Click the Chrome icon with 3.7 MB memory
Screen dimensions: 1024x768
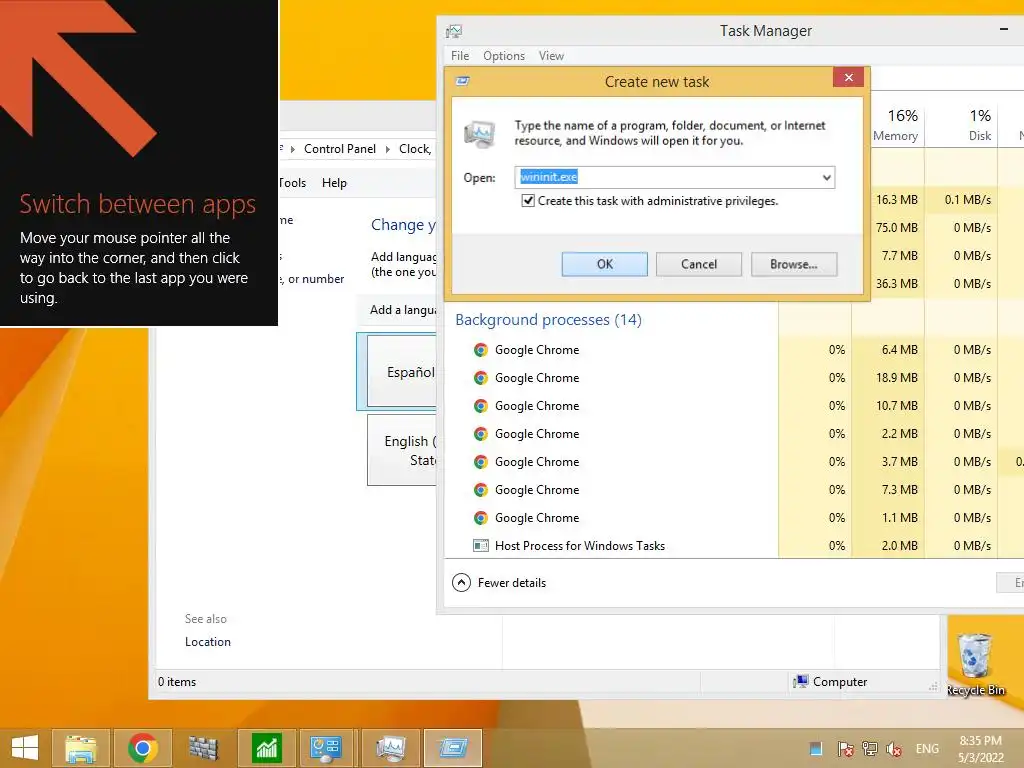[x=481, y=462]
